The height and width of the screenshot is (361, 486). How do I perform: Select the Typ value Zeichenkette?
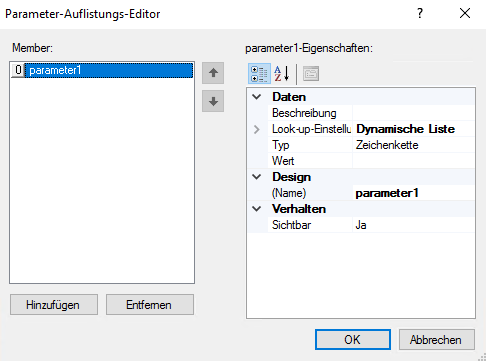tap(413, 145)
